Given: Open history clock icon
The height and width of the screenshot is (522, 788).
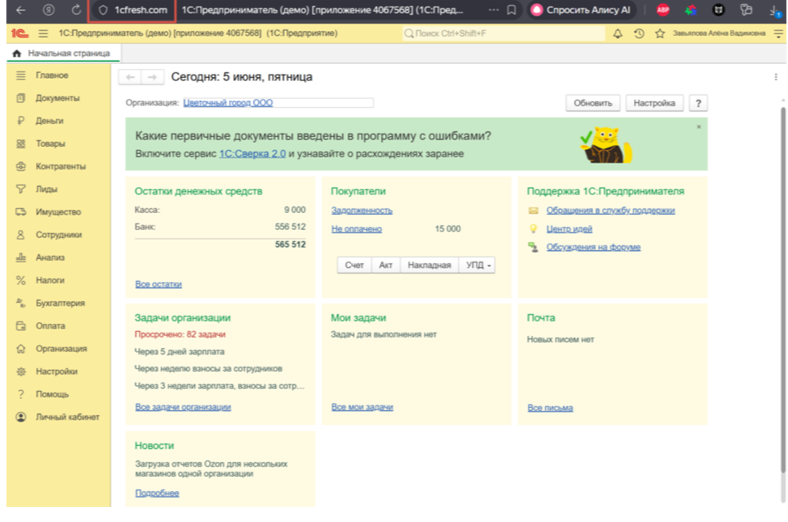Looking at the screenshot, I should 639,34.
